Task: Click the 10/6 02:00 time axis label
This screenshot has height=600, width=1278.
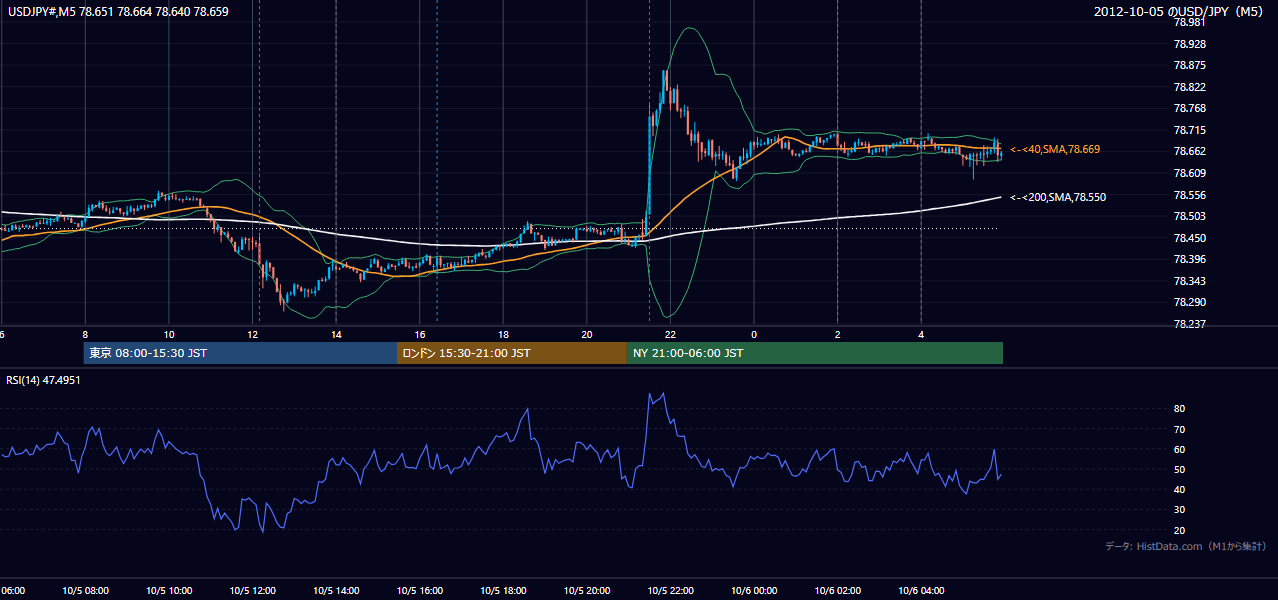Action: point(837,590)
